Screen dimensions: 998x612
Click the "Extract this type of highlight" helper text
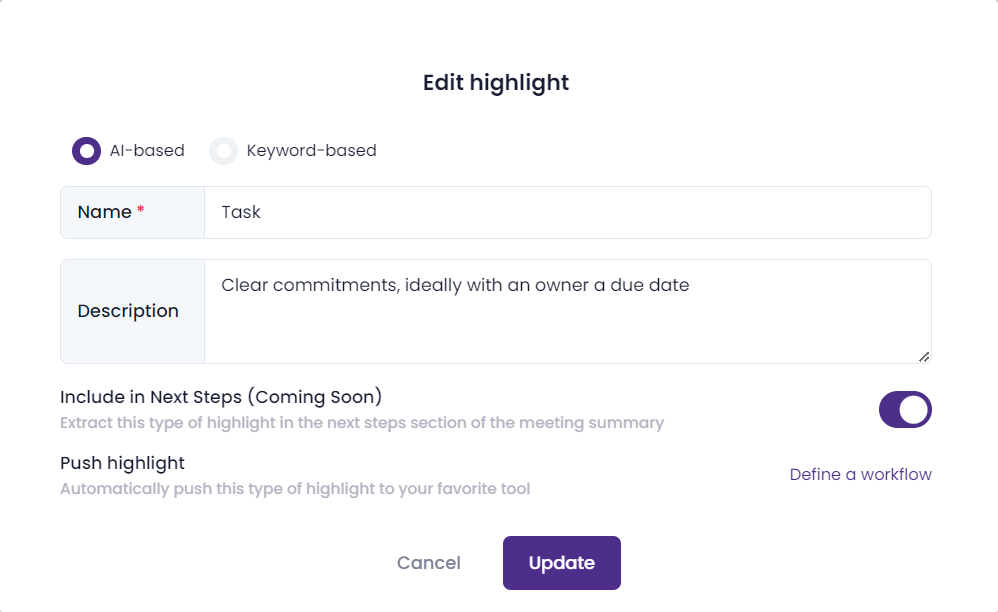[361, 423]
